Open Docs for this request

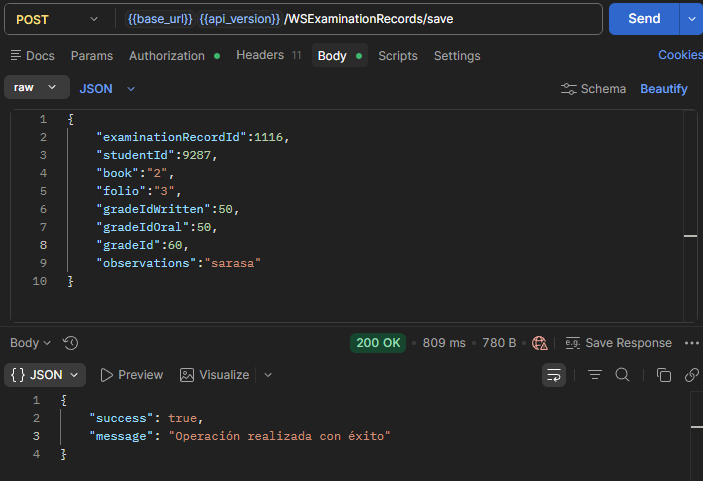click(32, 56)
